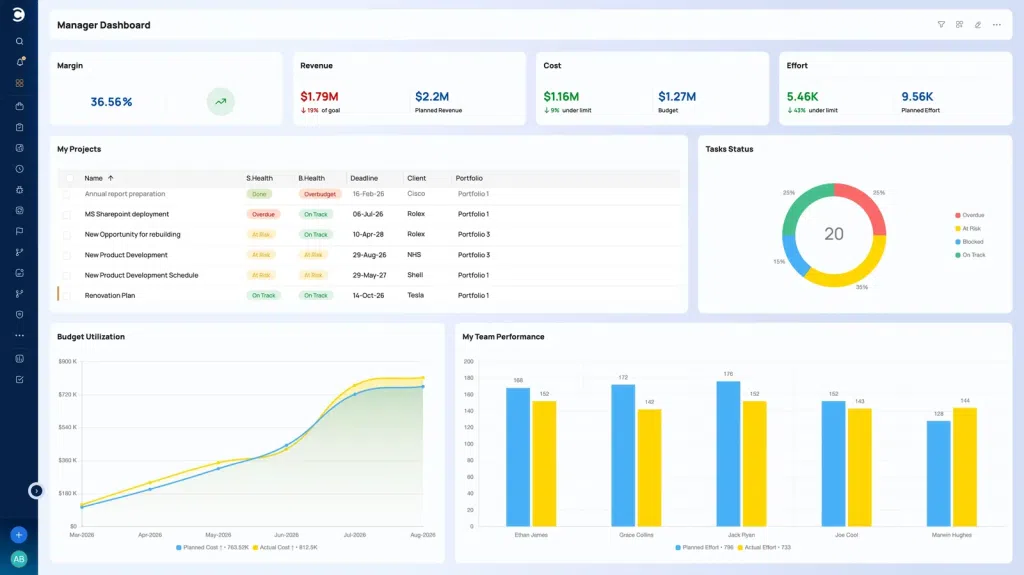
Task: Open the shield icon in sidebar
Action: (20, 314)
